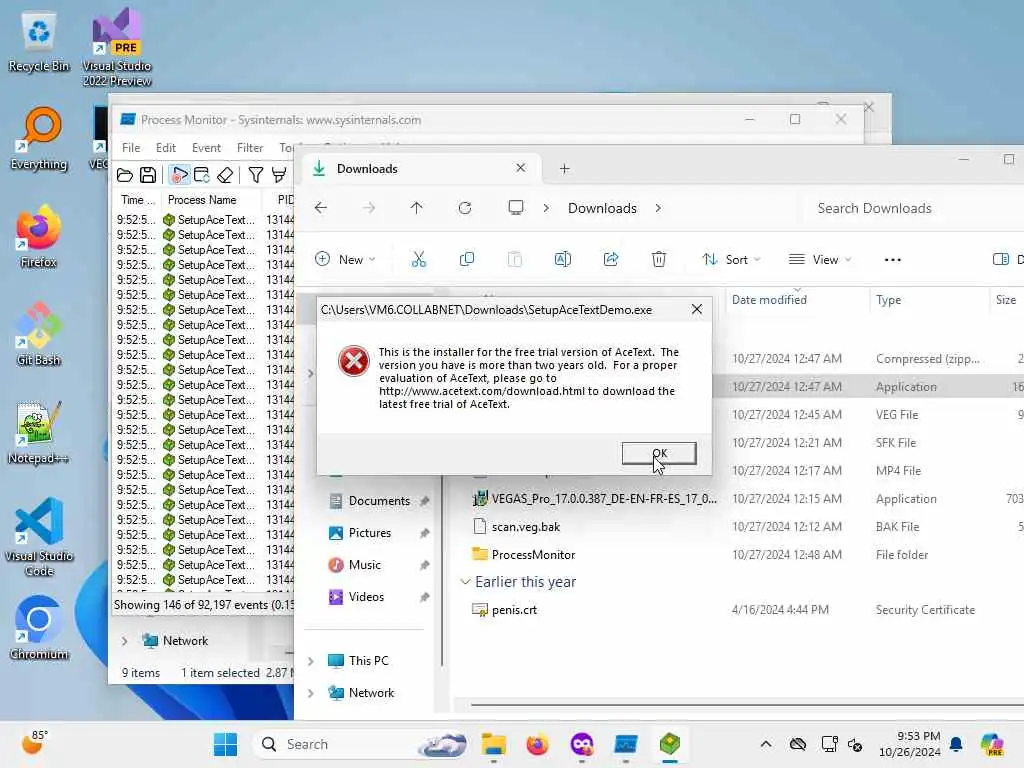Click OK in the AceText installer error dialog
The image size is (1024, 768).
point(659,453)
